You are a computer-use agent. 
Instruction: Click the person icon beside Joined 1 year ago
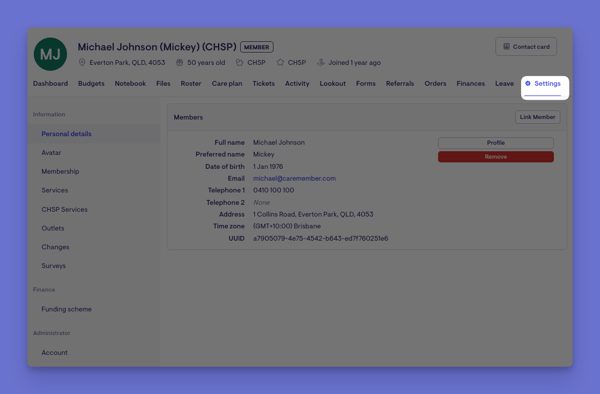click(x=321, y=62)
